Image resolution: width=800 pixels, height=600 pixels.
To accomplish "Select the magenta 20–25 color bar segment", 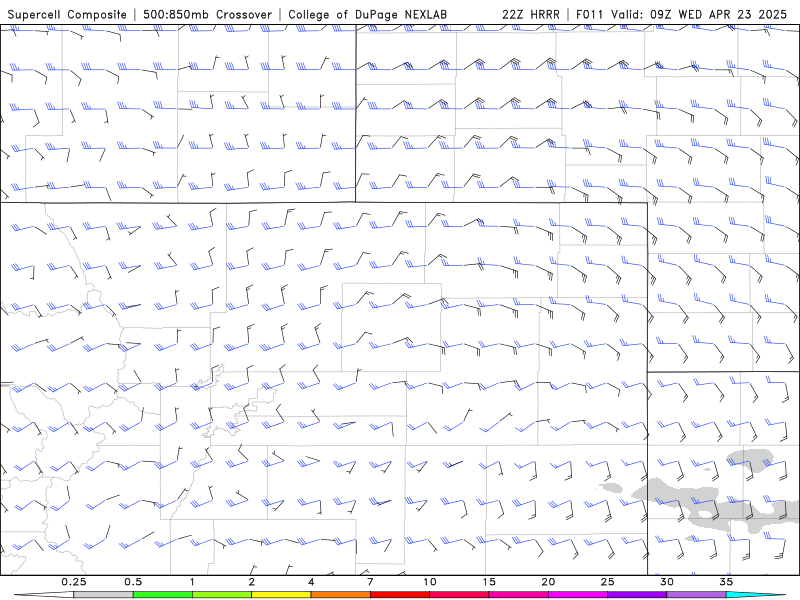I will (x=578, y=595).
